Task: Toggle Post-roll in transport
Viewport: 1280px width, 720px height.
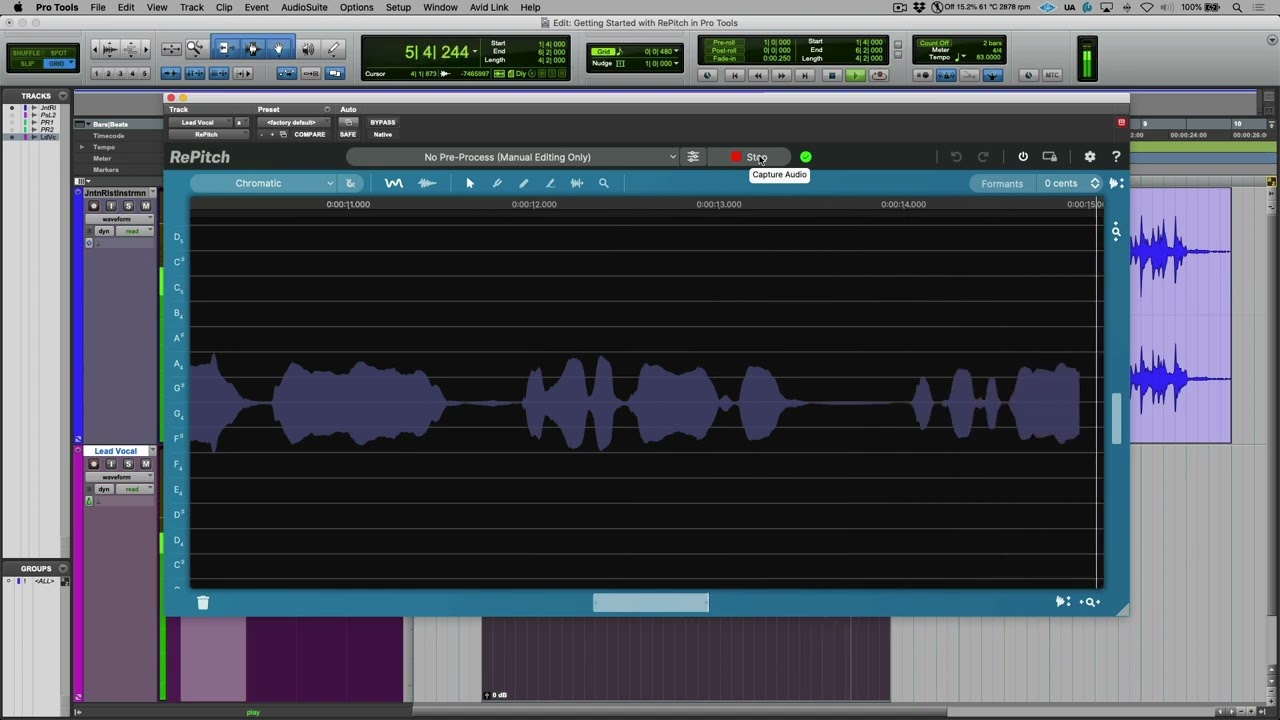Action: point(724,50)
